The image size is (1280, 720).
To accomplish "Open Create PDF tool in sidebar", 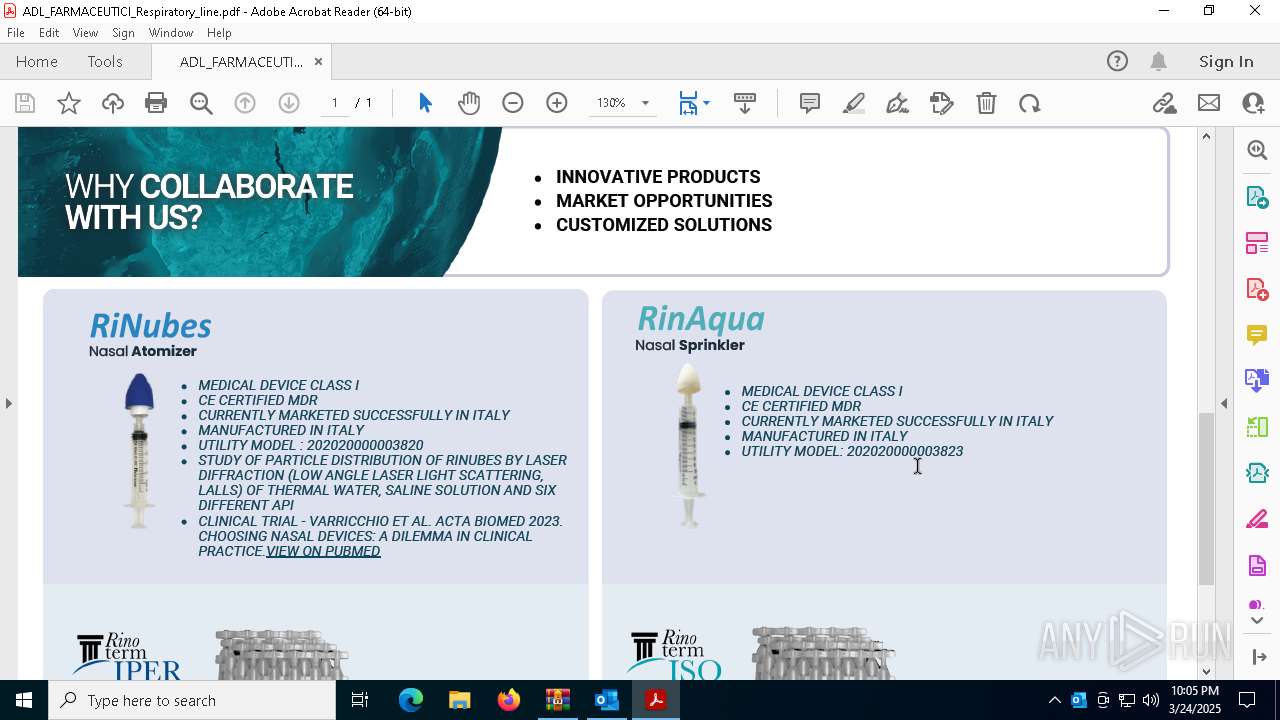I will (x=1257, y=289).
